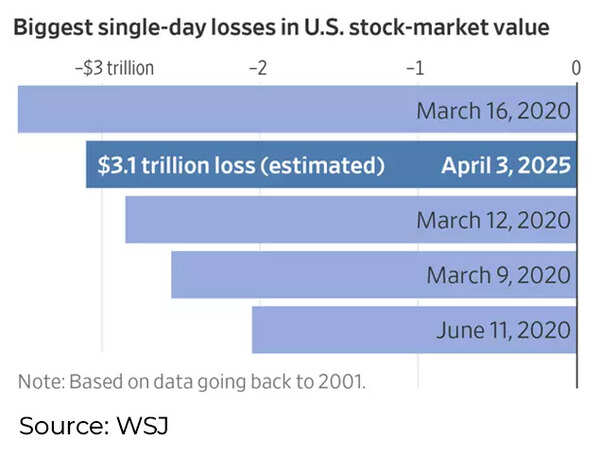Click the "April 3, 2025" date label

(x=506, y=165)
